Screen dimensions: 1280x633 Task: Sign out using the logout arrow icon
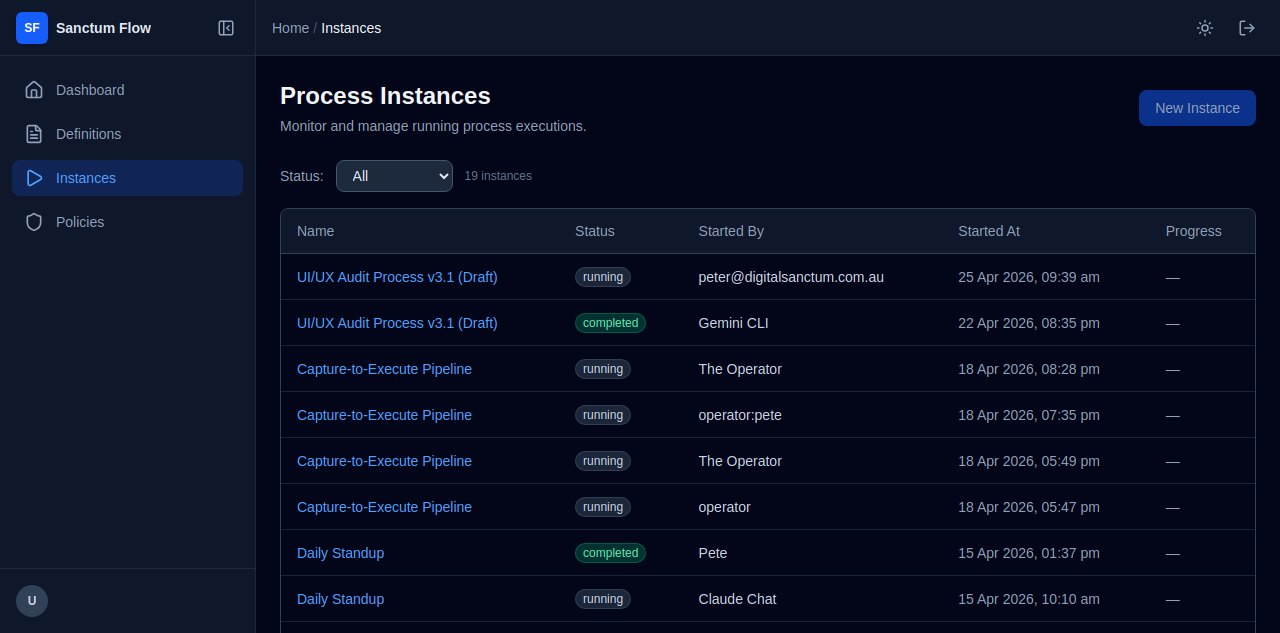point(1247,28)
